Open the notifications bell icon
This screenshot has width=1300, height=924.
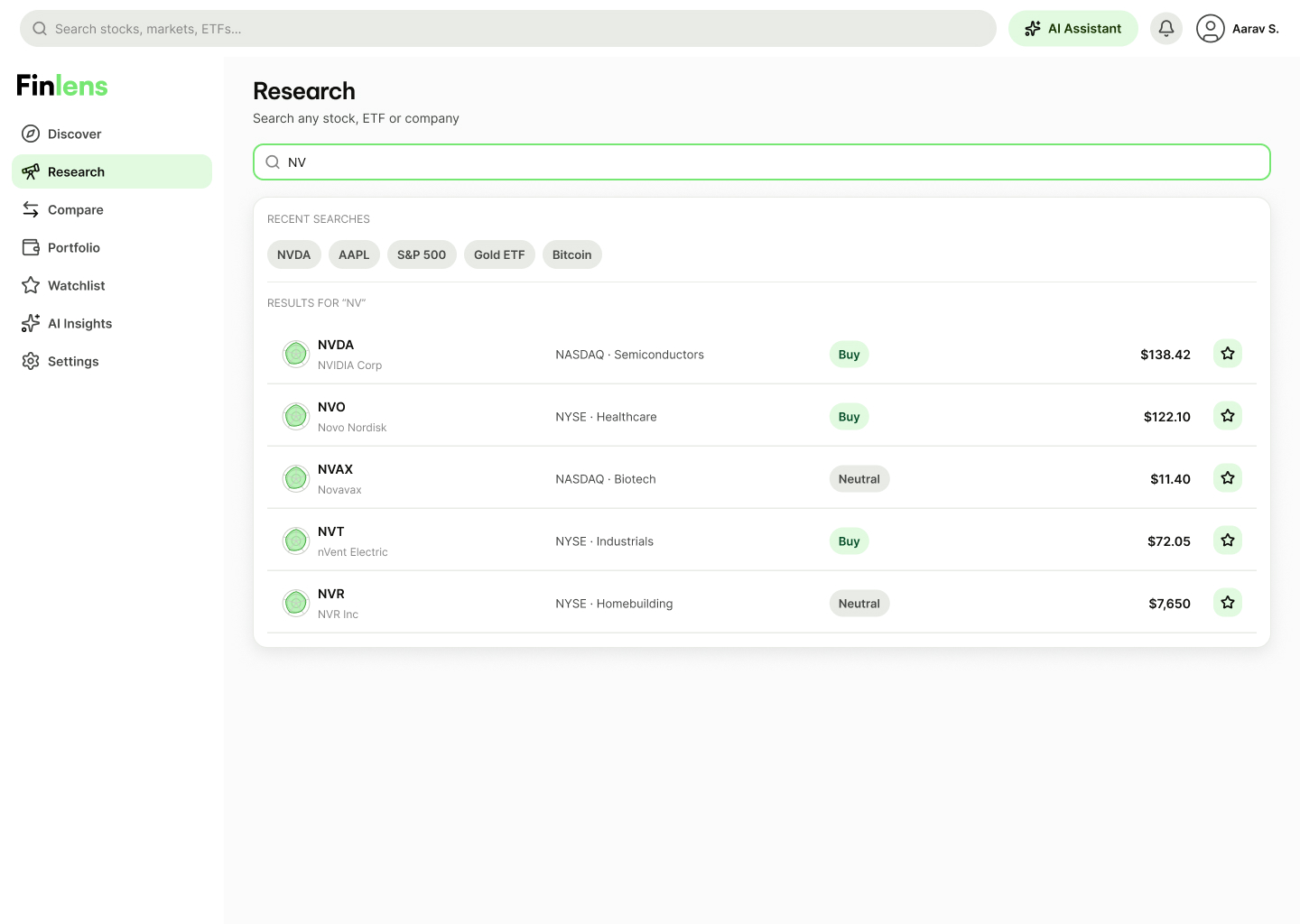click(1166, 29)
